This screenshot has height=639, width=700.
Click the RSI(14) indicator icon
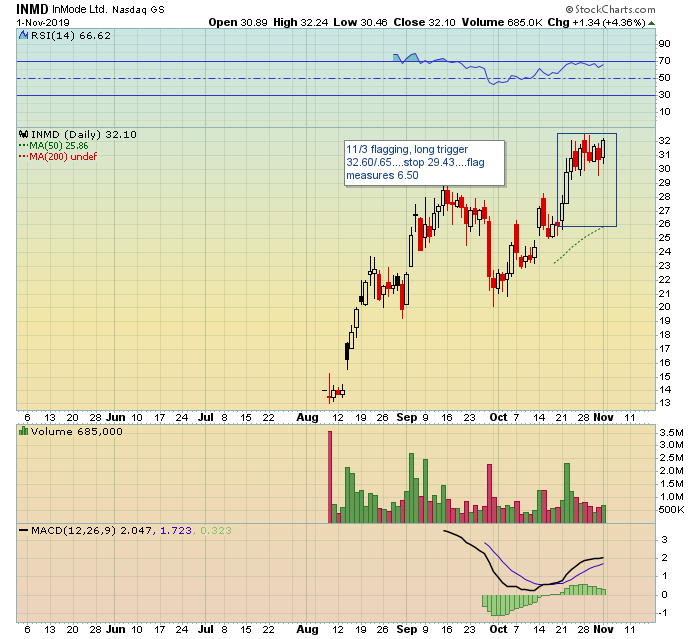pos(23,35)
